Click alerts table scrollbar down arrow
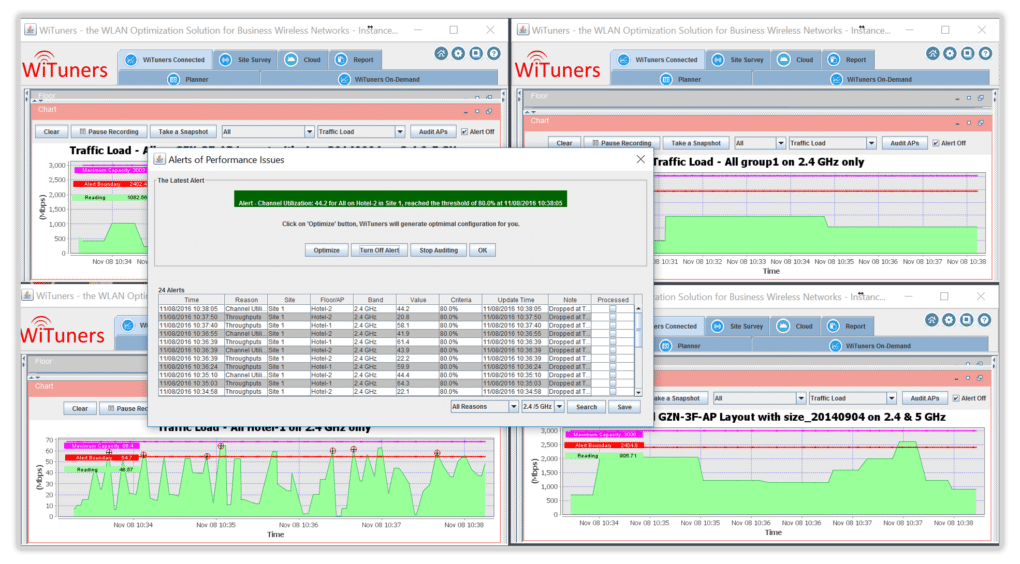Viewport: 1020px width, 564px height. (x=638, y=392)
